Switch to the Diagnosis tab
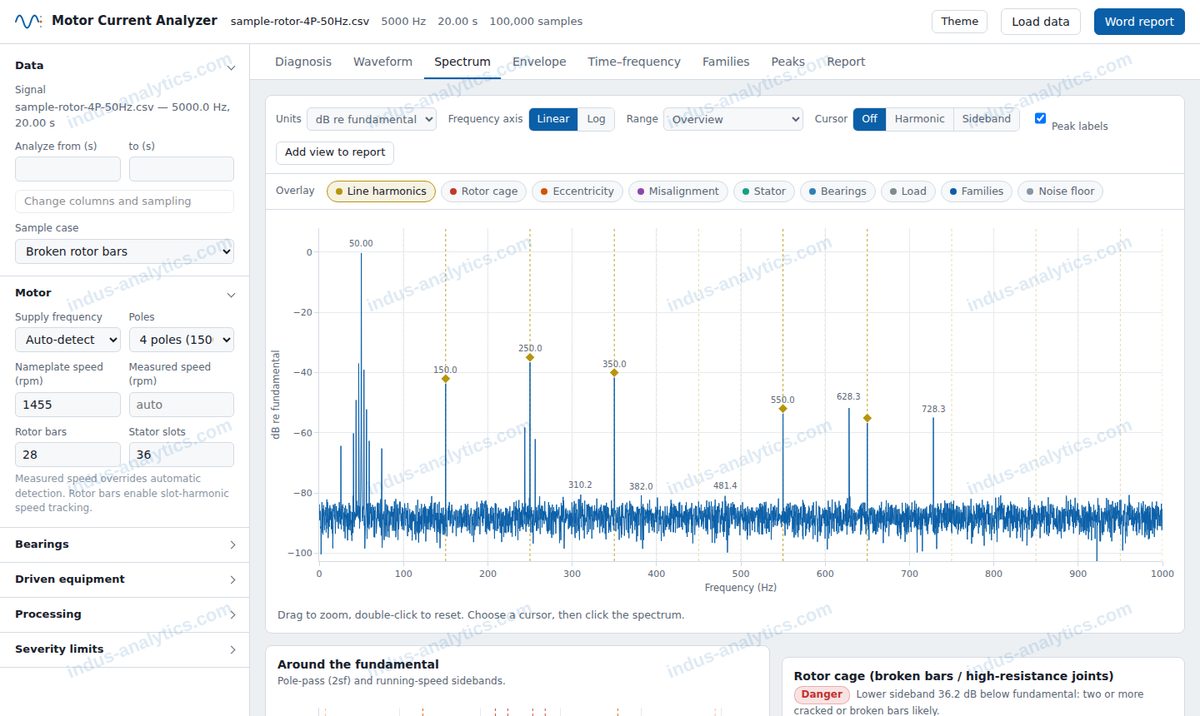The height and width of the screenshot is (716, 1200). [303, 62]
